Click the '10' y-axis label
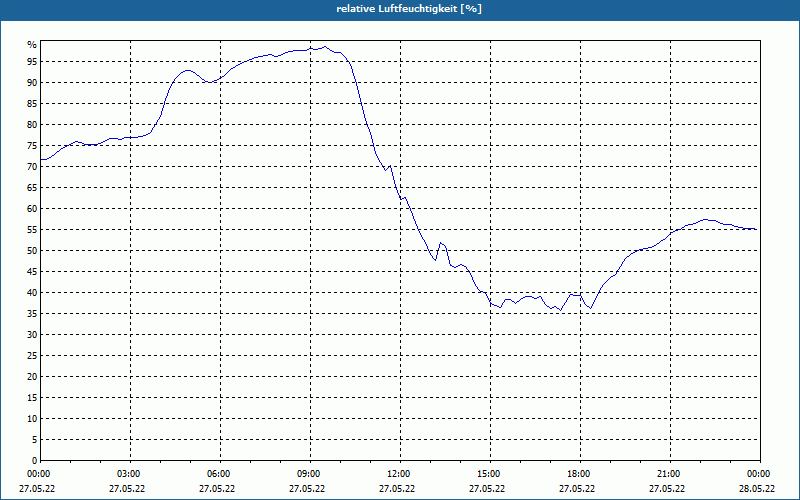The width and height of the screenshot is (800, 500). pyautogui.click(x=32, y=418)
